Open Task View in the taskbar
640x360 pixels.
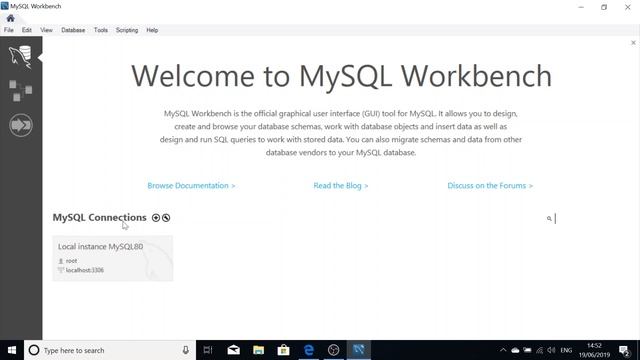click(x=208, y=350)
